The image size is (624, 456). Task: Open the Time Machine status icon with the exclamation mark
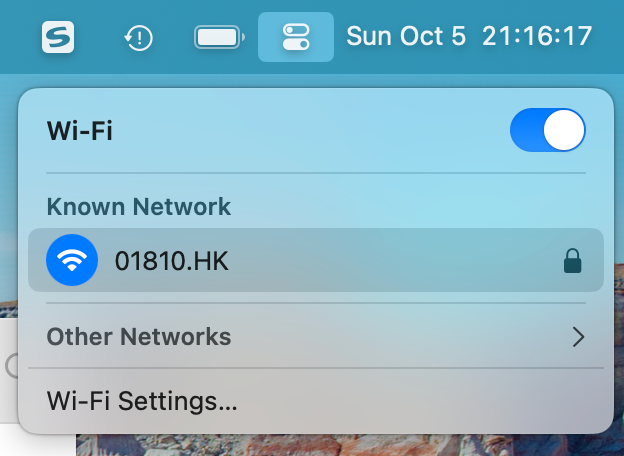[138, 37]
